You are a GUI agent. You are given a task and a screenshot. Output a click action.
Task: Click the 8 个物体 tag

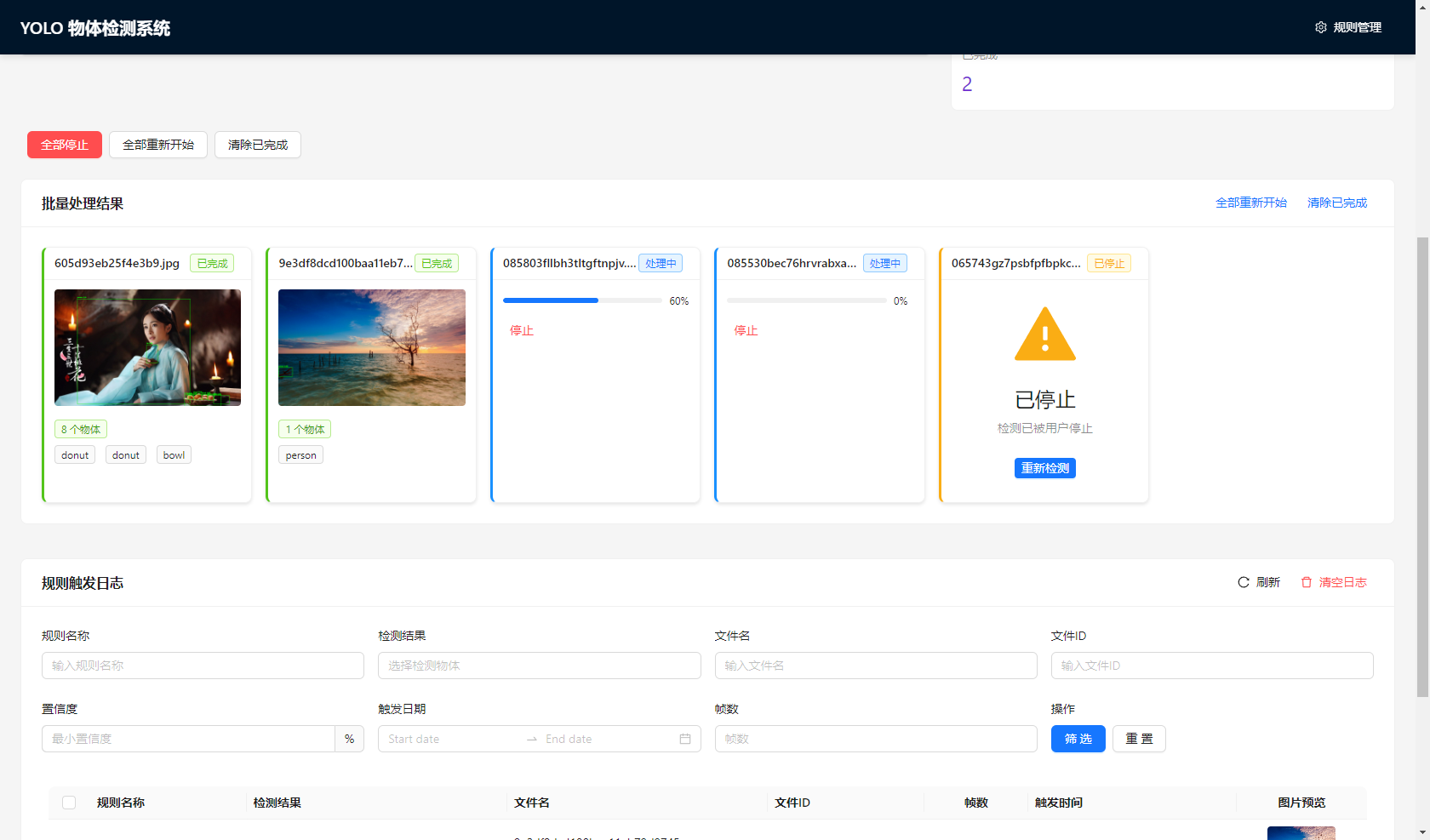81,430
